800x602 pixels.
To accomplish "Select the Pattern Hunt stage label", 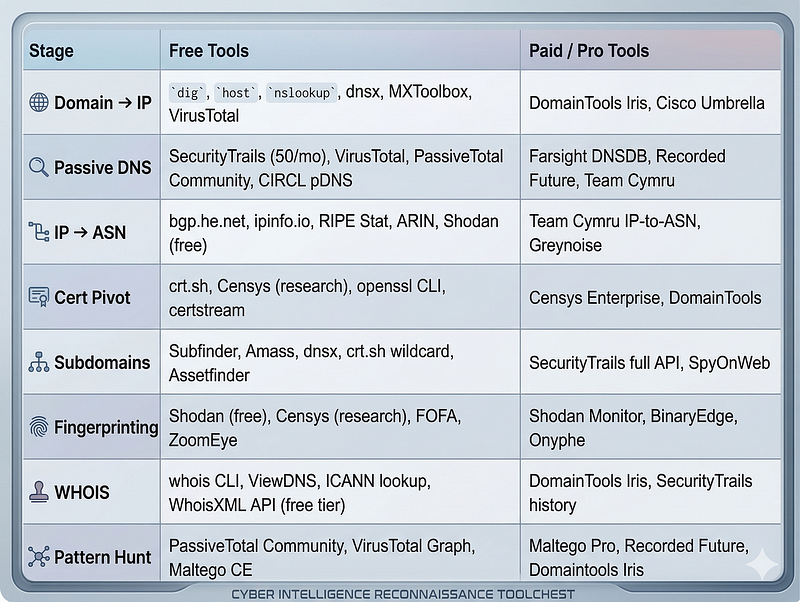I will click(103, 557).
